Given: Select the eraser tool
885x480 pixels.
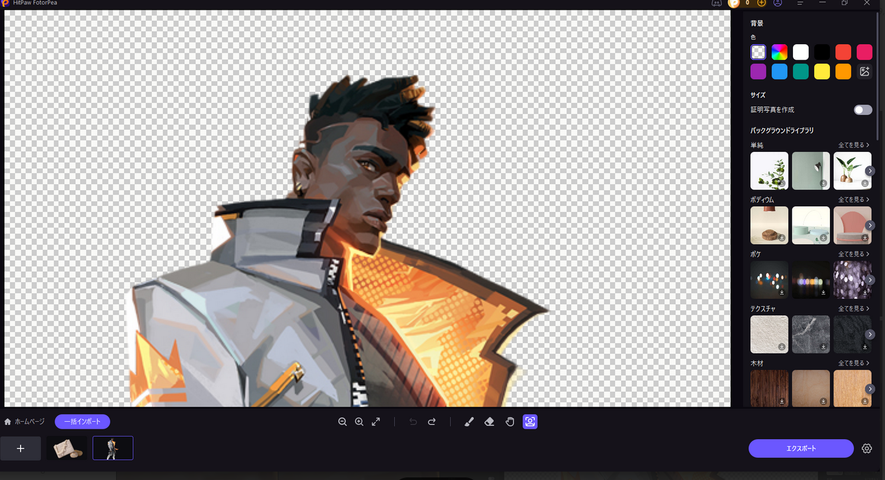Looking at the screenshot, I should (489, 422).
